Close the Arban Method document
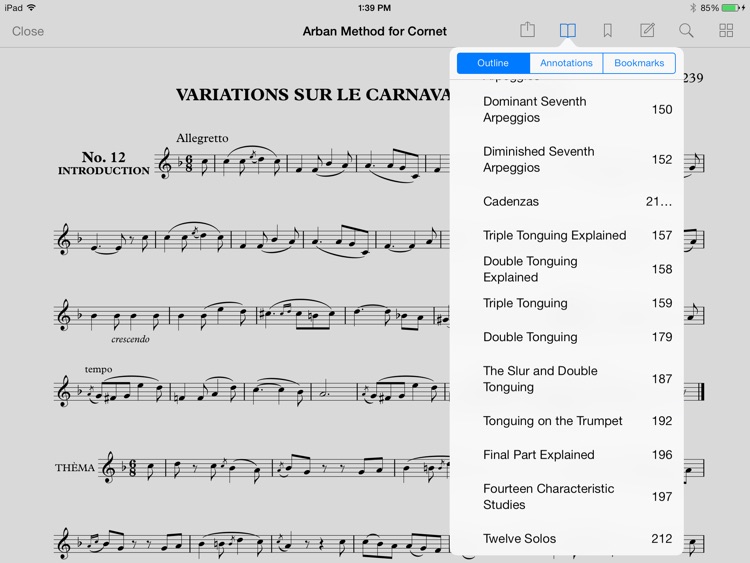The height and width of the screenshot is (563, 750). [x=28, y=31]
